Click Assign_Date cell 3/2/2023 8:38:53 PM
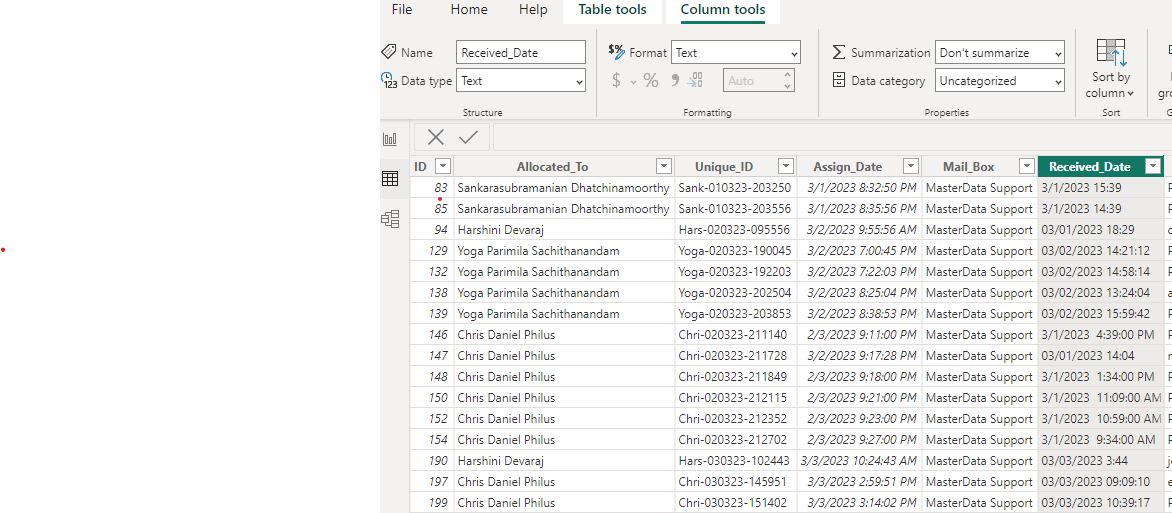Viewport: 1172px width, 513px height. click(x=859, y=314)
